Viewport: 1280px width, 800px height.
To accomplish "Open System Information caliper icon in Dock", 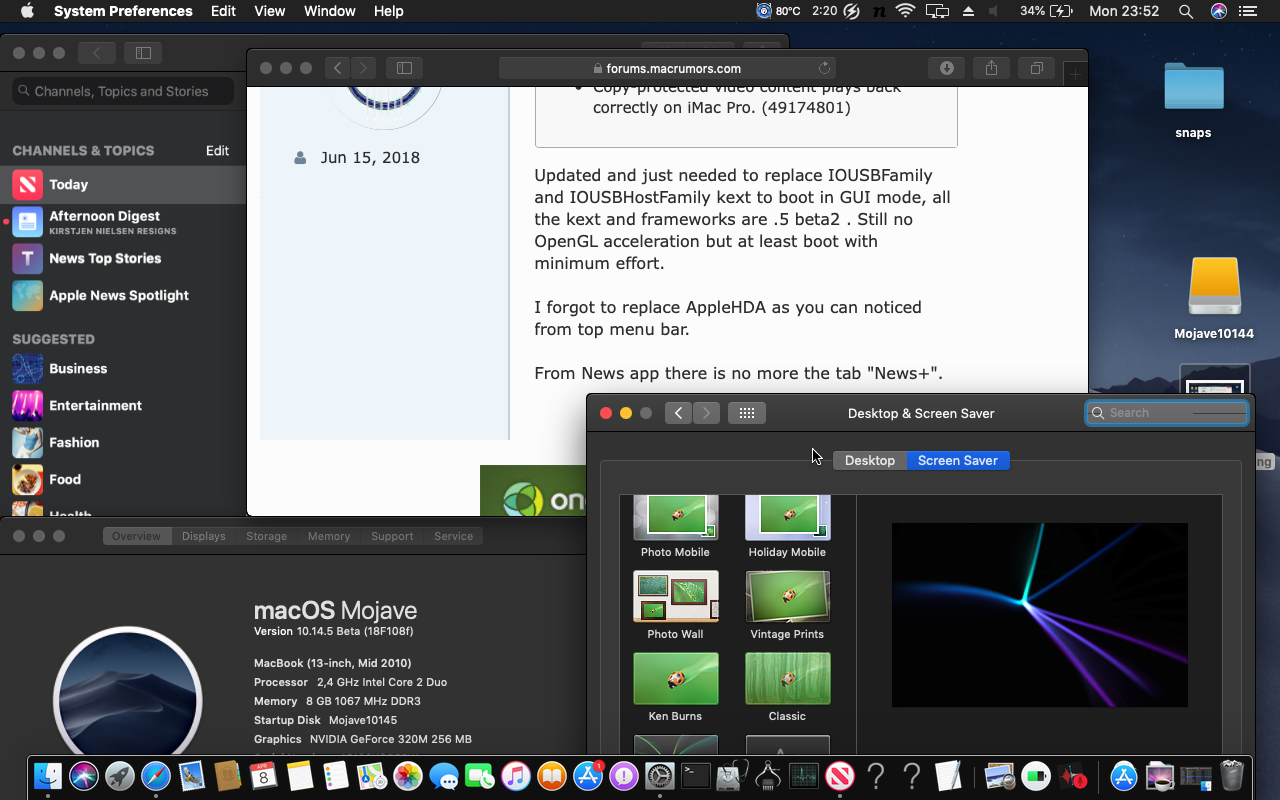I will click(768, 776).
